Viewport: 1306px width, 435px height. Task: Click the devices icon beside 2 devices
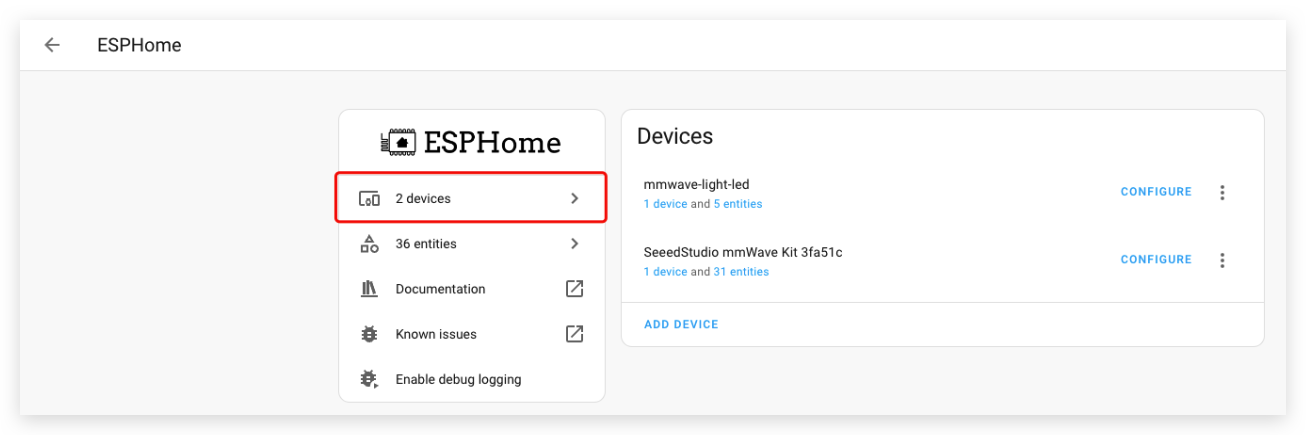coord(369,199)
